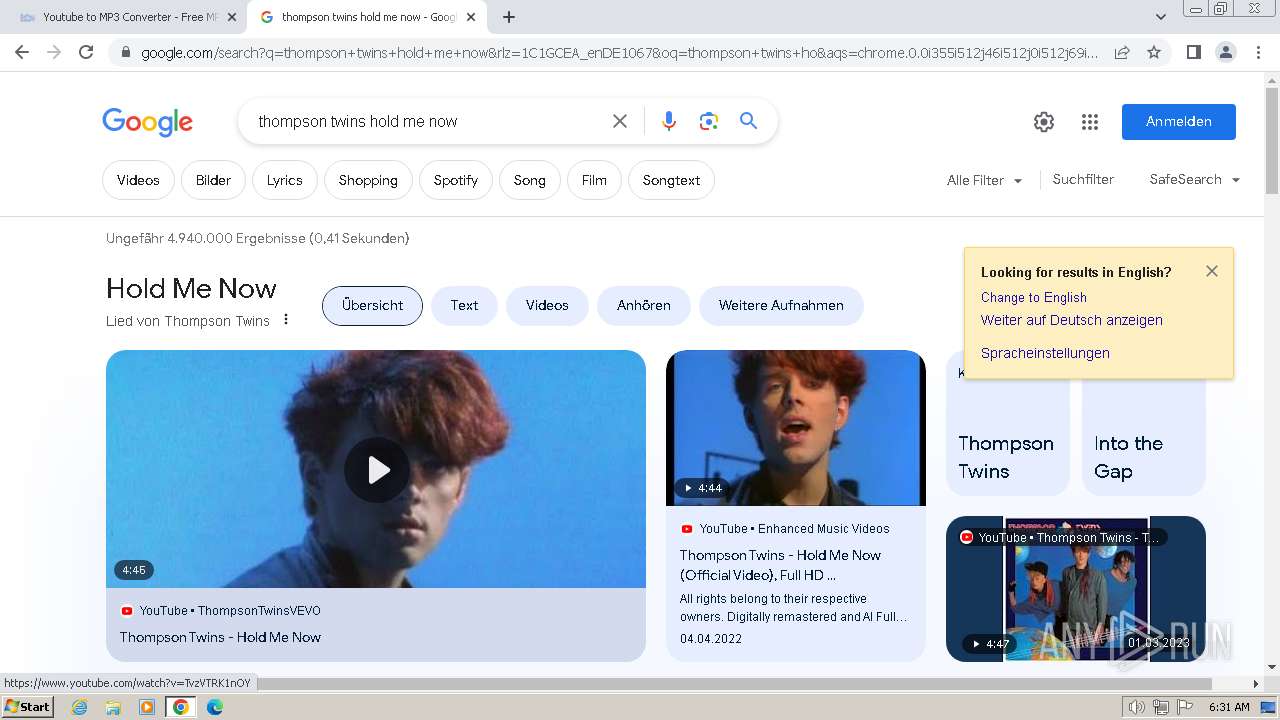Filter results by Videos chip
Screen dimensions: 1280x720
pos(138,180)
